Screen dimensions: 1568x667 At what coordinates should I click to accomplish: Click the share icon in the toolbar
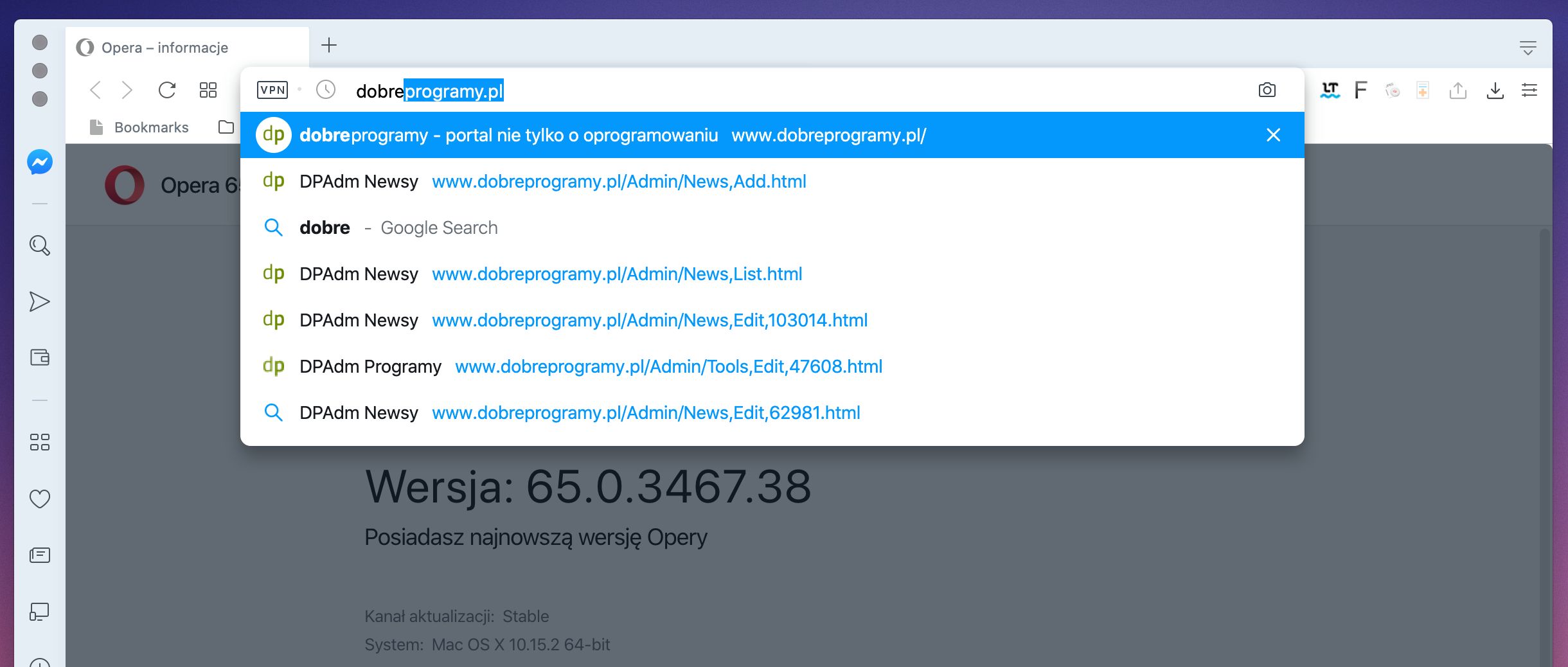[1458, 90]
